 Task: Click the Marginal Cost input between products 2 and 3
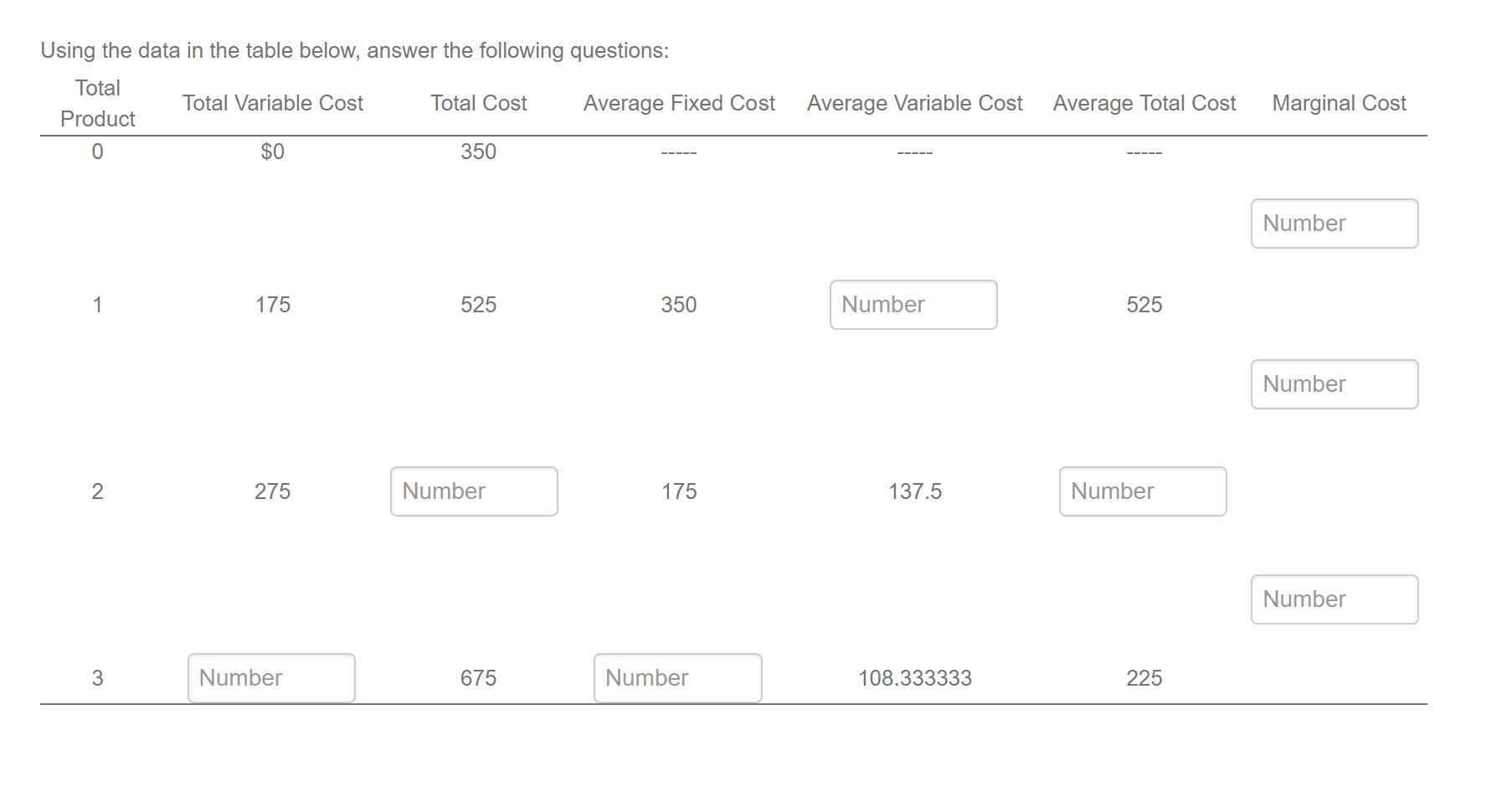click(x=1334, y=599)
